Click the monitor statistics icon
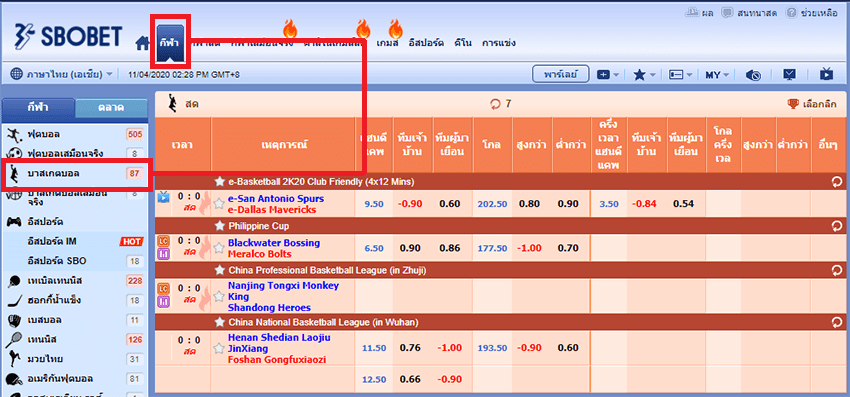 [790, 75]
